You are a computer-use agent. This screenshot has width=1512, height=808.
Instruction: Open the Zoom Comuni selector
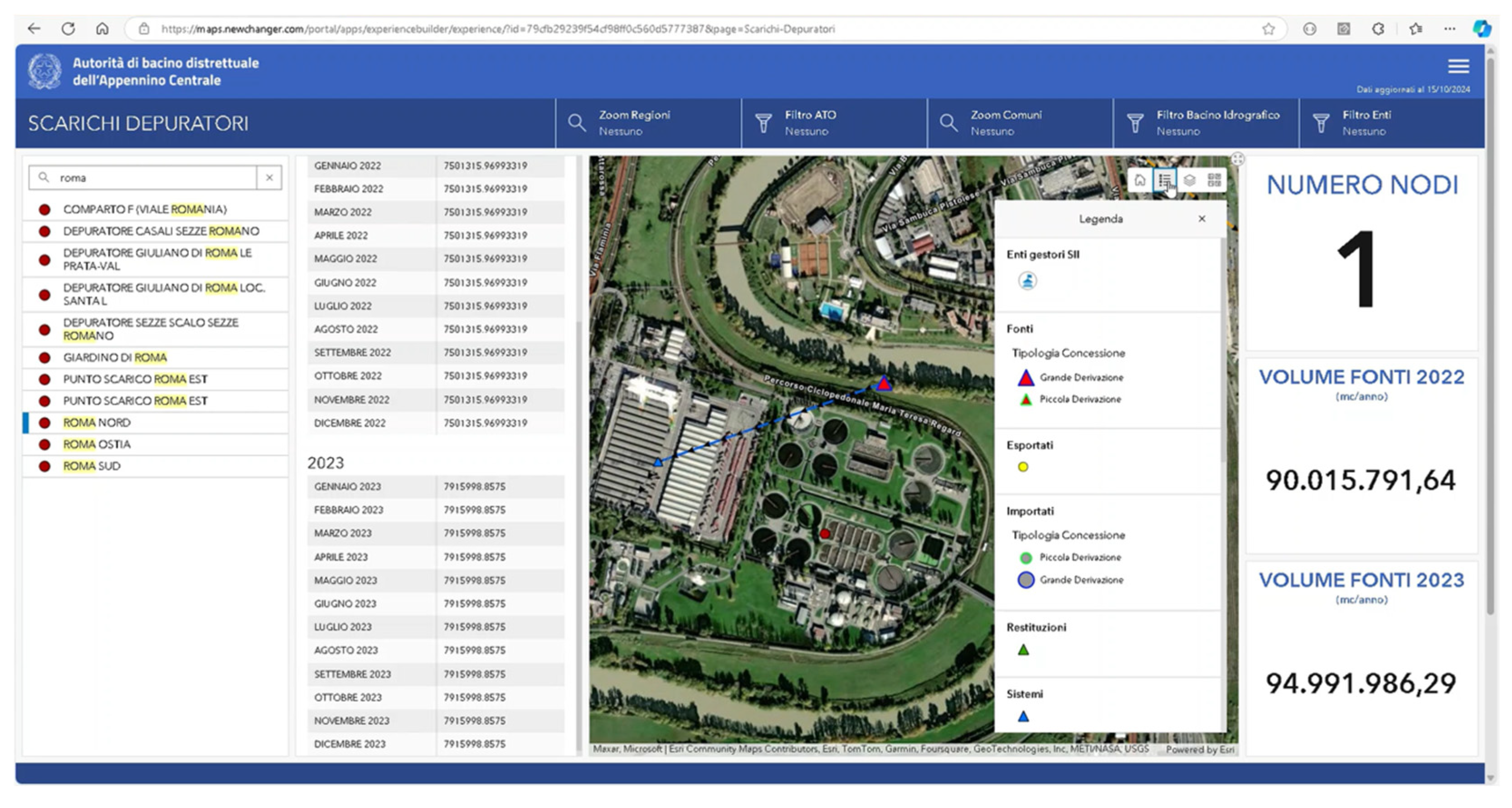[1021, 123]
